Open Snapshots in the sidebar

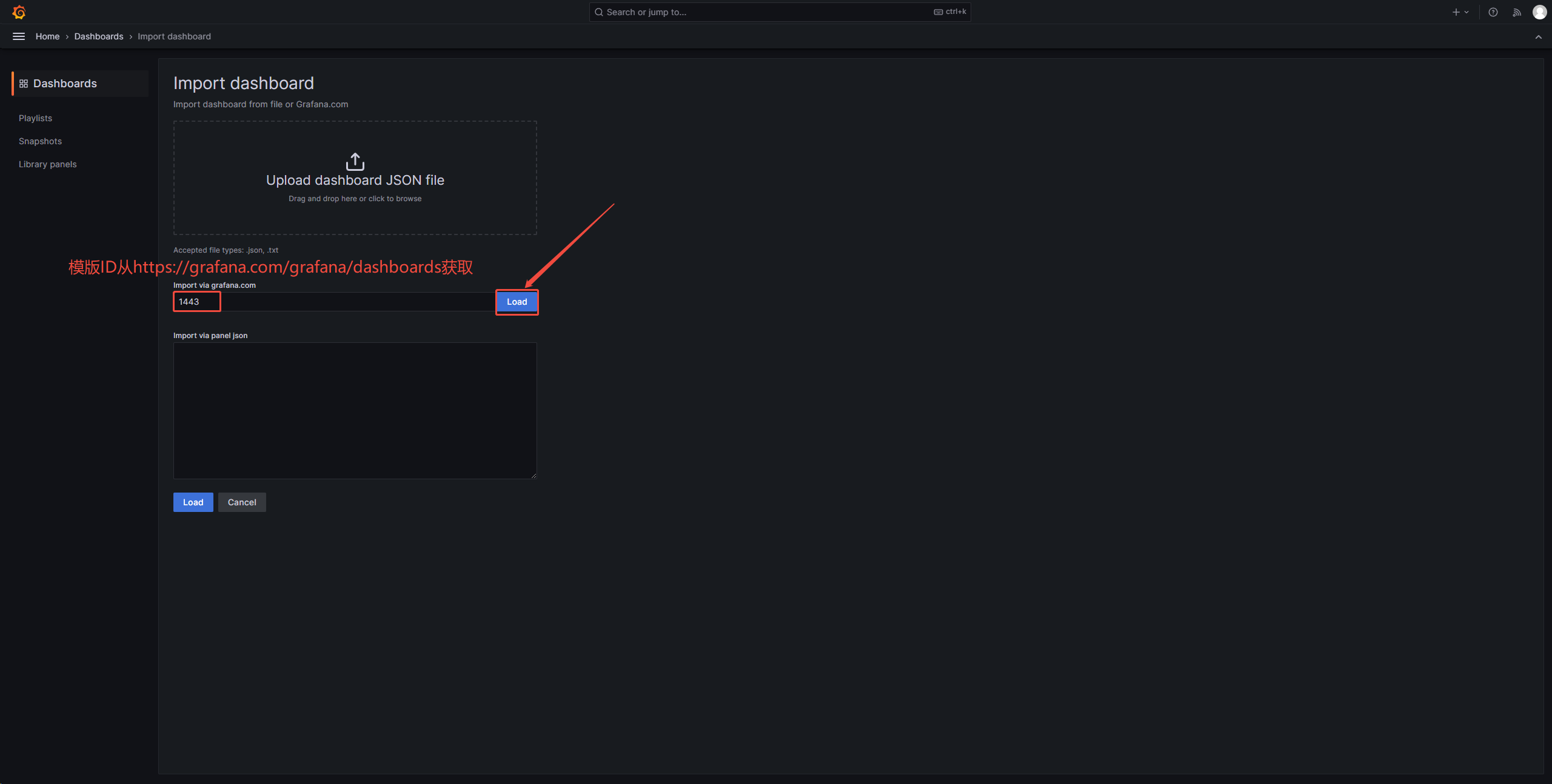[40, 141]
